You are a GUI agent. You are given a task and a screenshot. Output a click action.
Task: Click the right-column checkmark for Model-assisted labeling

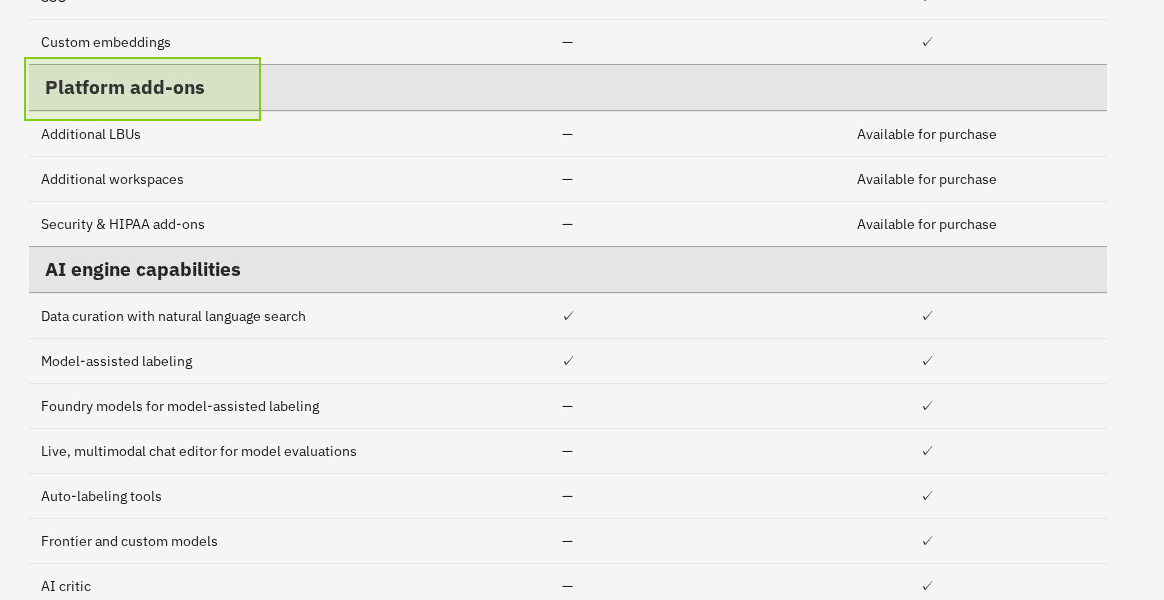927,361
